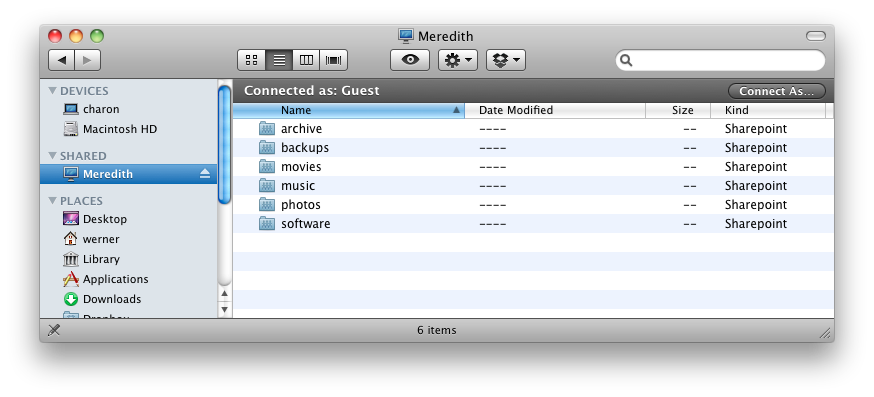The height and width of the screenshot is (397, 874).
Task: Select the archive share name
Action: pyautogui.click(x=302, y=129)
